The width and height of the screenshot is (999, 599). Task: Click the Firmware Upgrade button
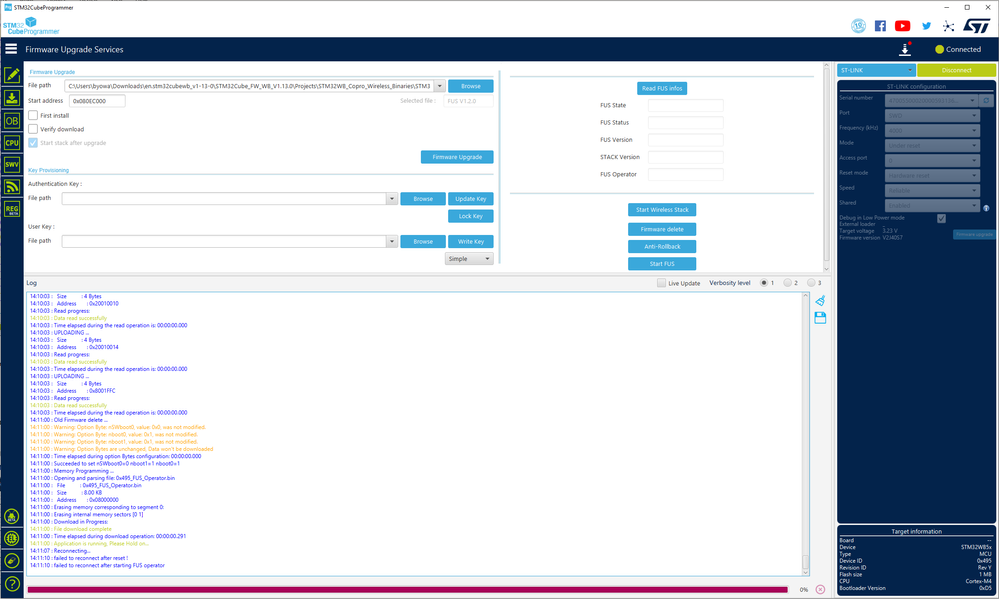pyautogui.click(x=457, y=157)
